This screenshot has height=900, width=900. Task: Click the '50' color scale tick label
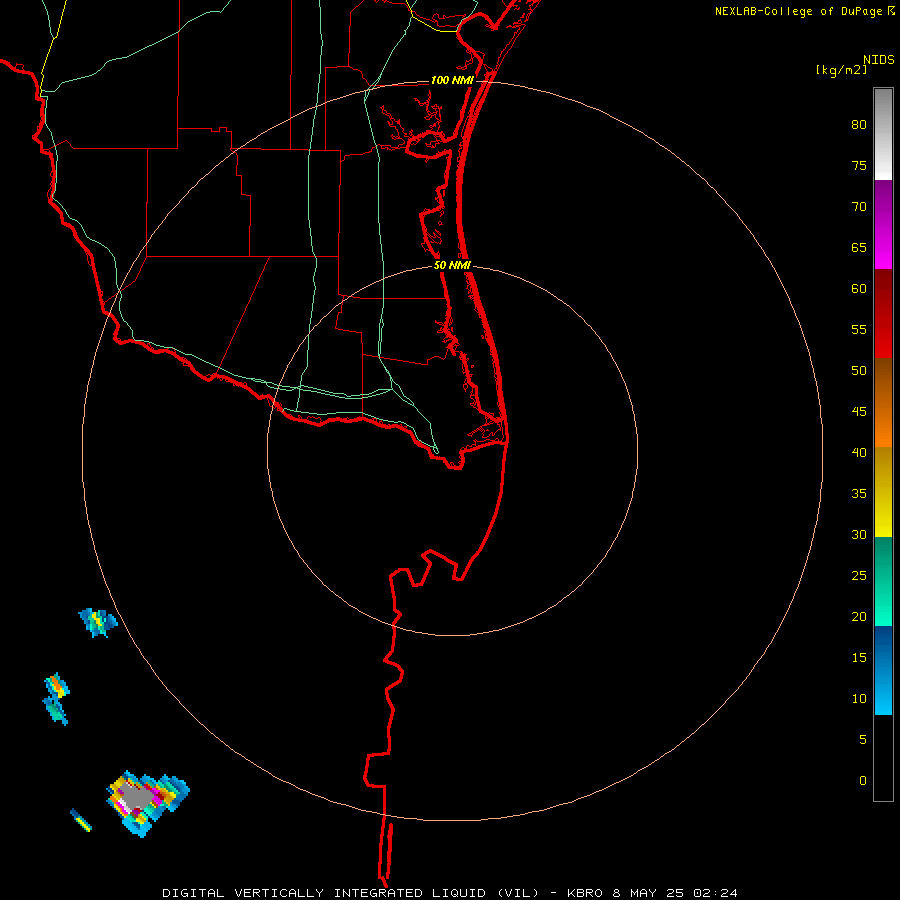[859, 371]
